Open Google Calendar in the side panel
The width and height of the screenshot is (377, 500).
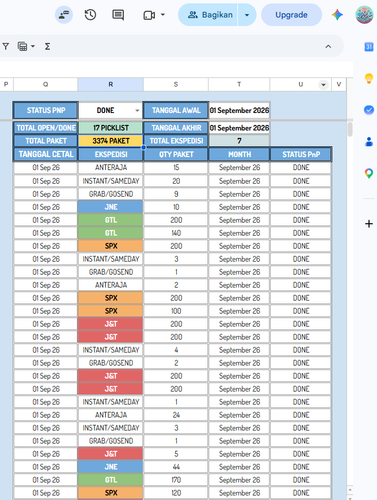369,47
